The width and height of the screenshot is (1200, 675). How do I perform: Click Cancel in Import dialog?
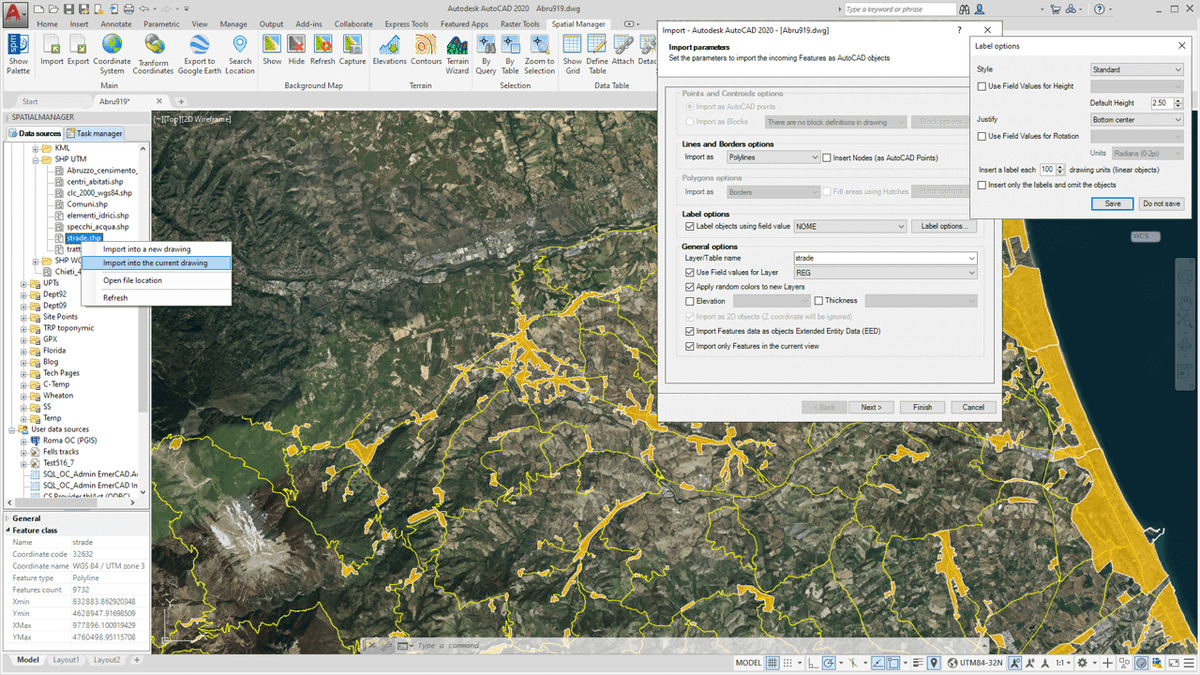coord(973,407)
